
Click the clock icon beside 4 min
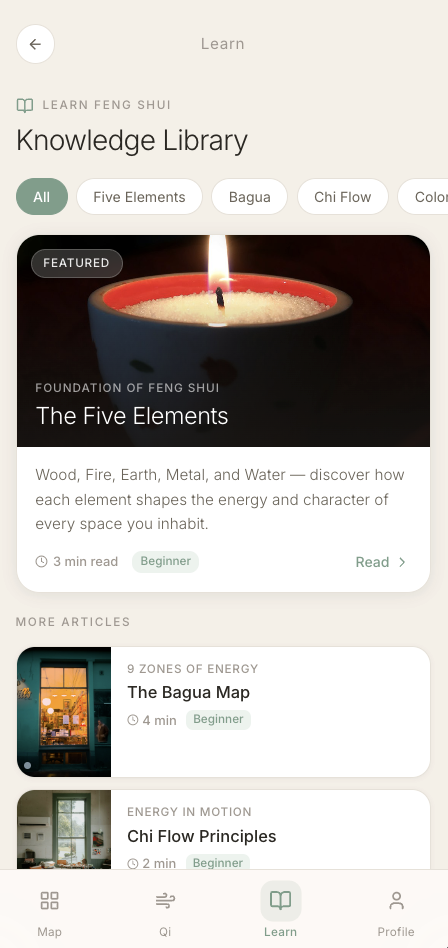pos(133,720)
